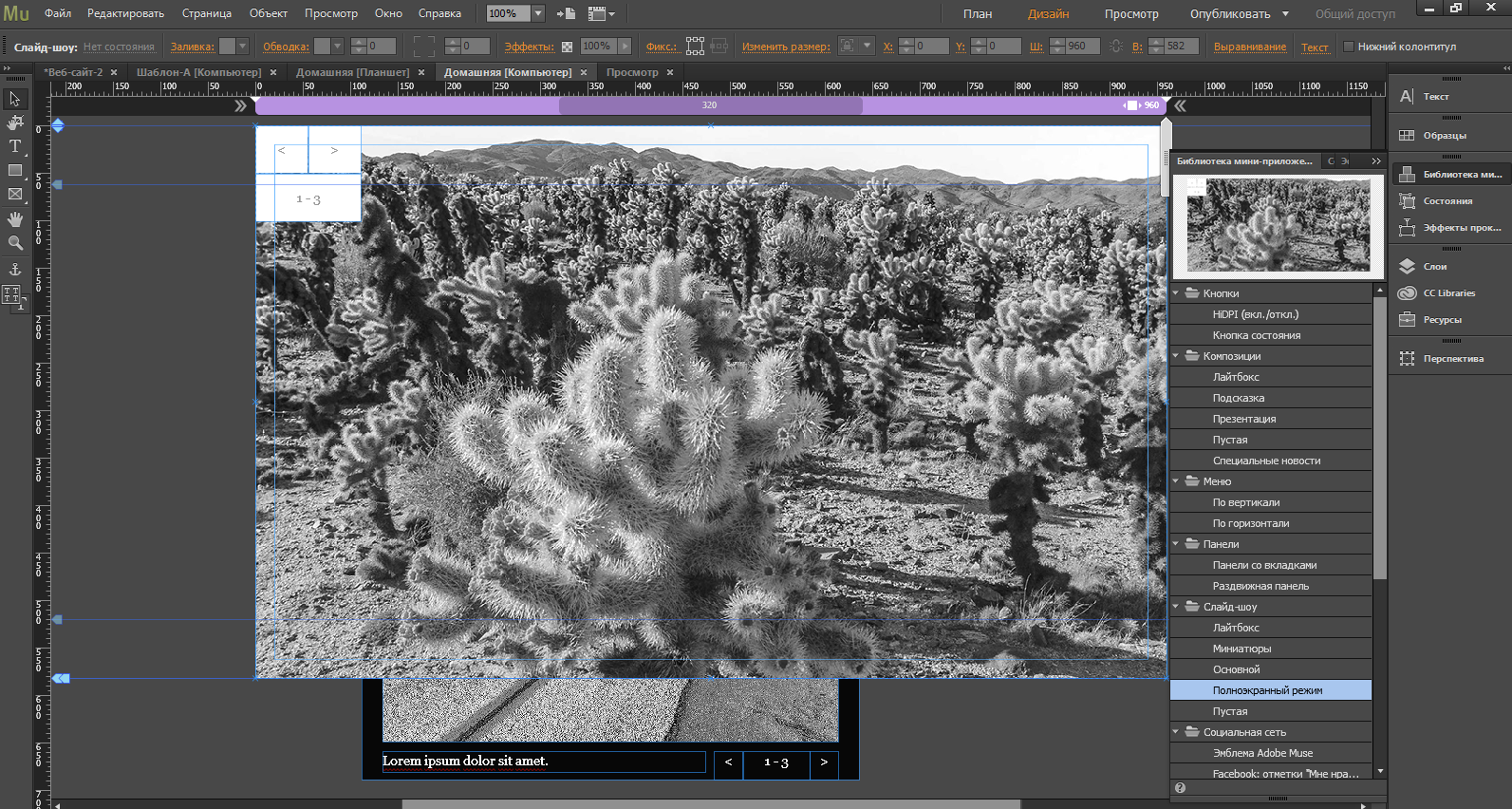1512x809 pixels.
Task: Switch to the Шаблон-А [Компьютер] tab
Action: coord(198,72)
